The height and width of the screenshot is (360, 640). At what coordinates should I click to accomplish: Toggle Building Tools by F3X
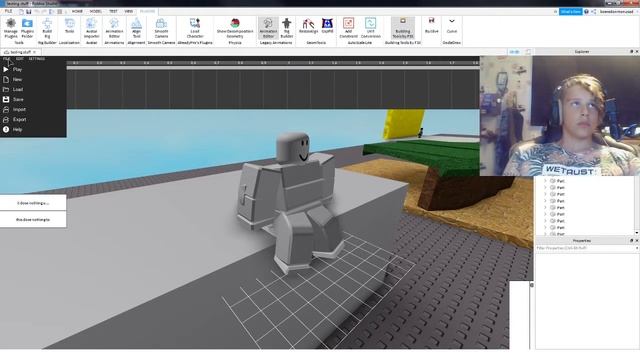click(x=403, y=28)
